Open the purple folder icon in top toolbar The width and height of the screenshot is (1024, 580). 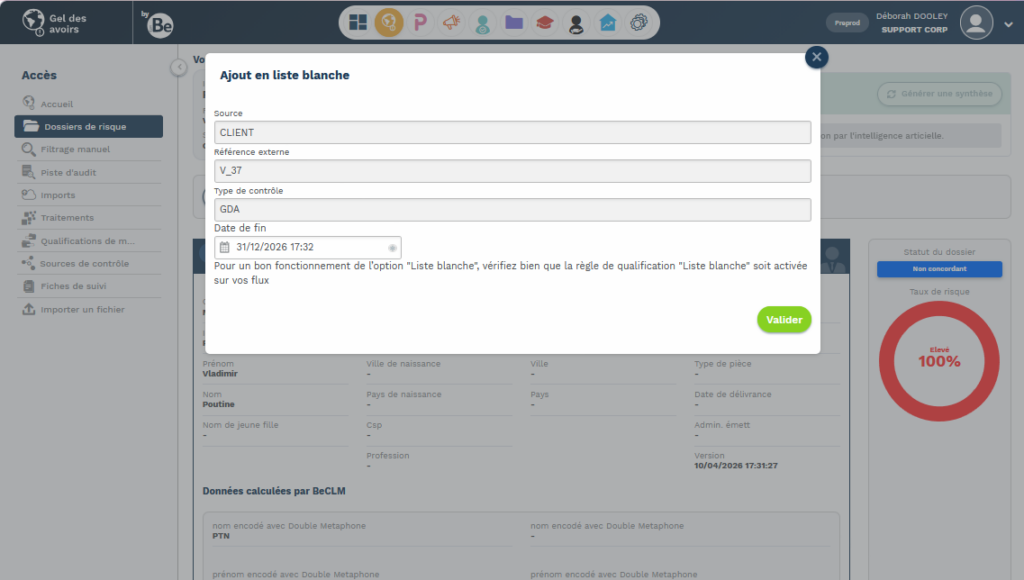pos(514,22)
